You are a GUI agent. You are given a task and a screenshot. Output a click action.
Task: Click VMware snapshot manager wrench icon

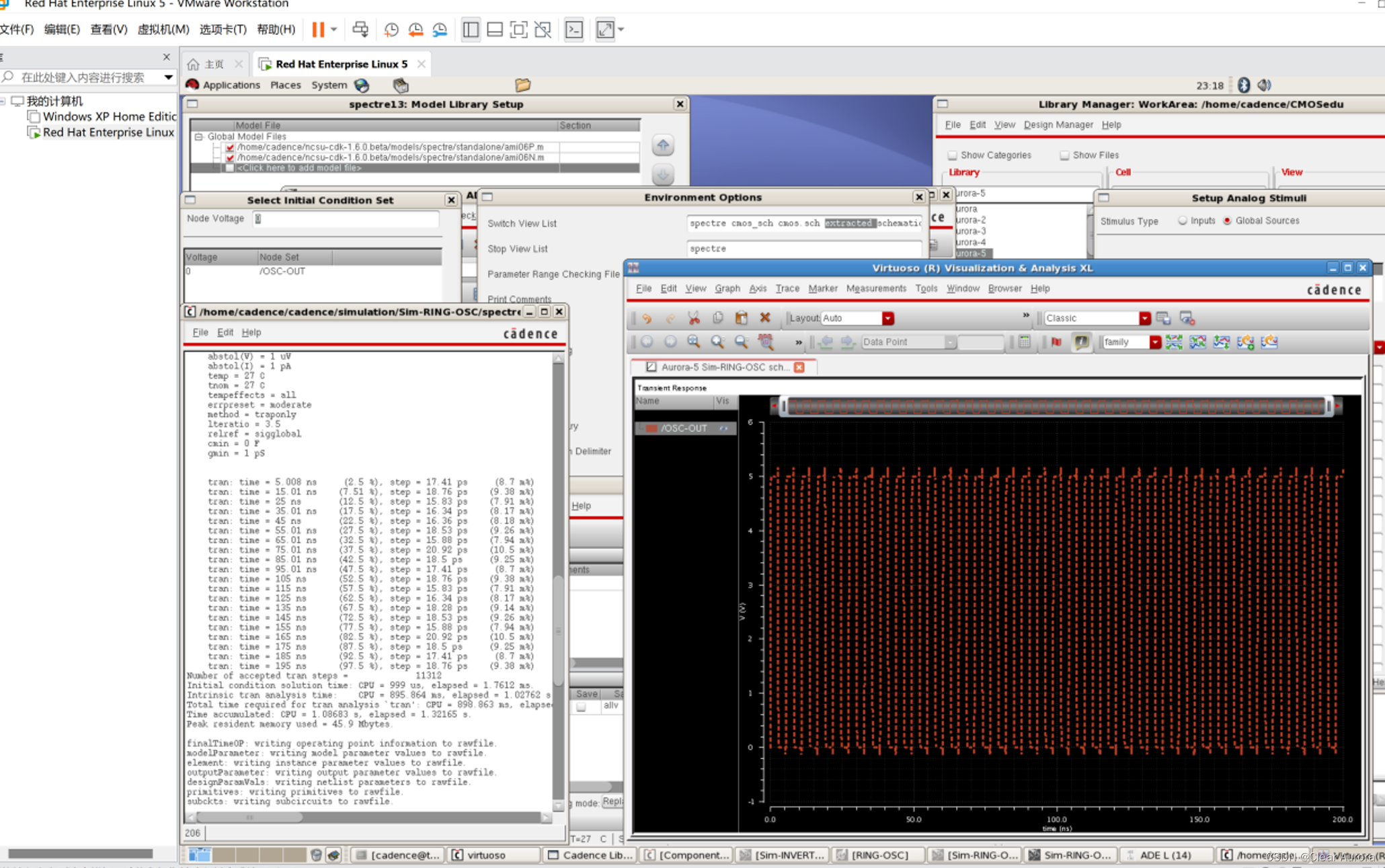tap(440, 29)
